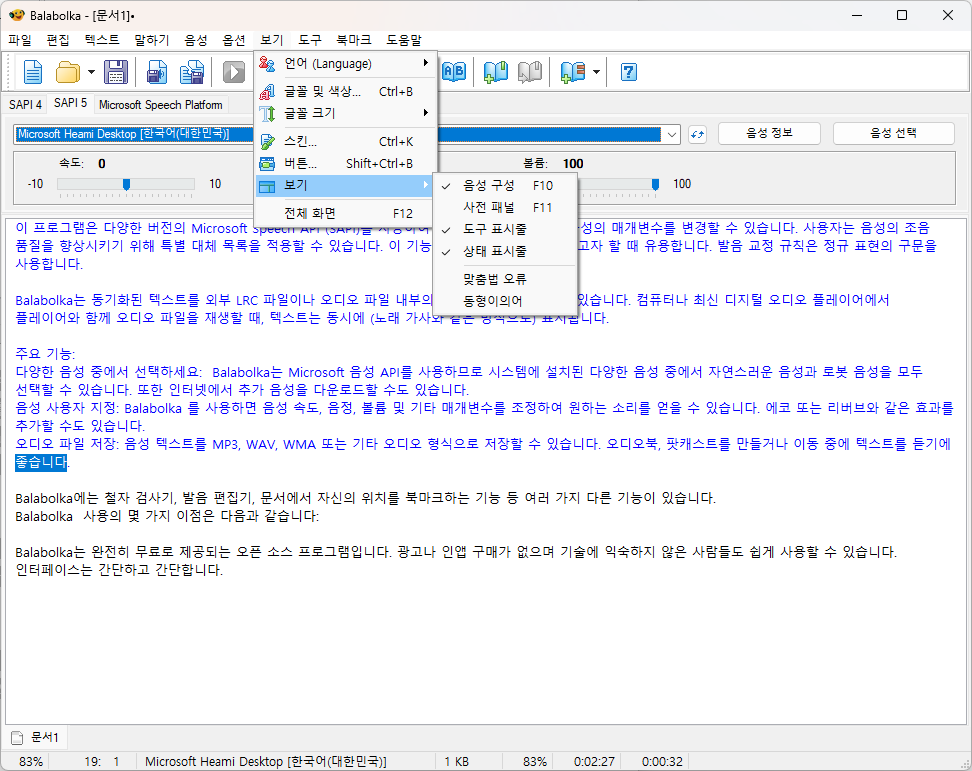Viewport: 972px width, 771px height.
Task: Open the 텍스트 menu
Action: click(x=102, y=40)
